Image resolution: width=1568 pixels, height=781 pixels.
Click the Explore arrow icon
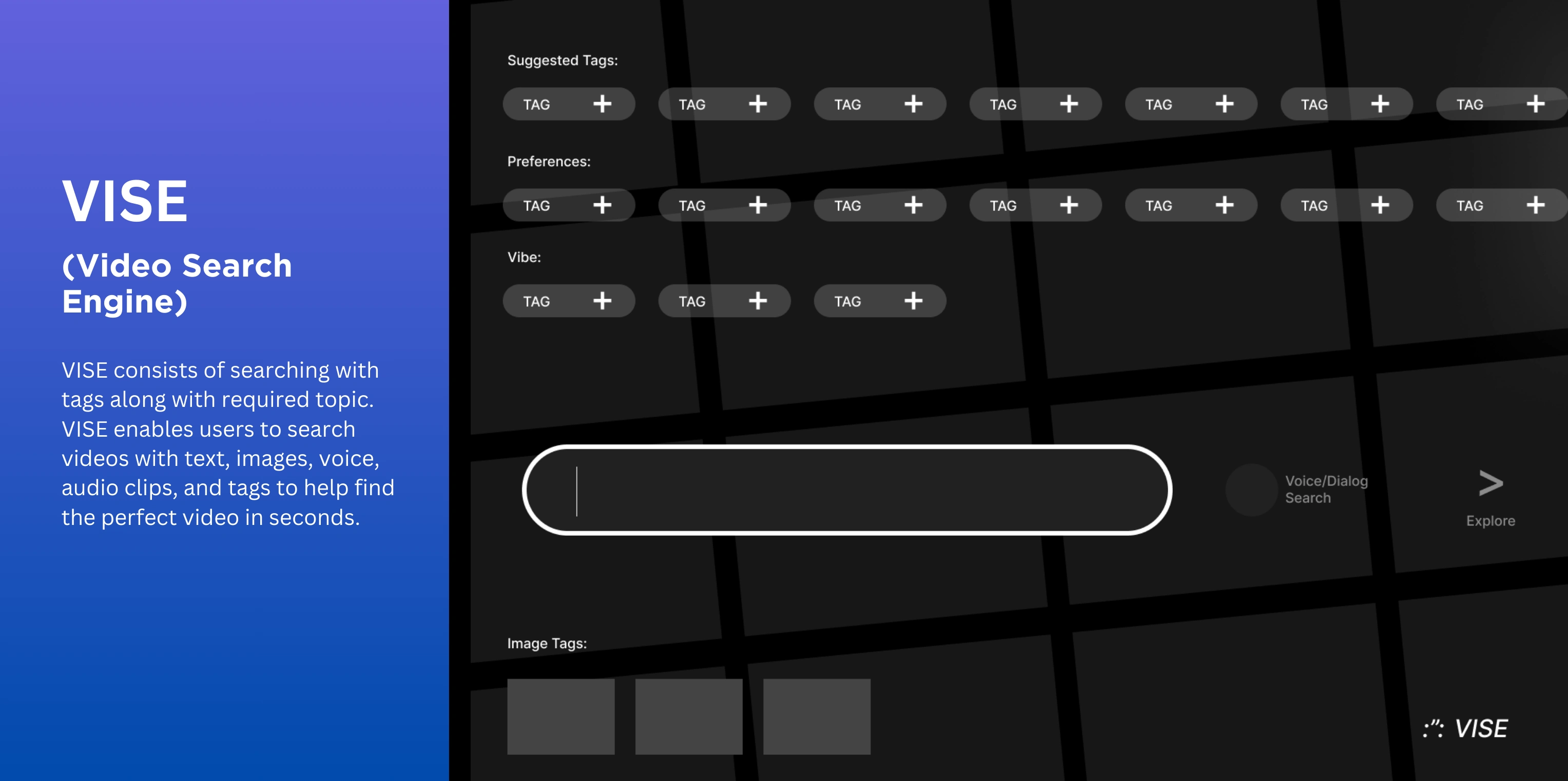1490,483
